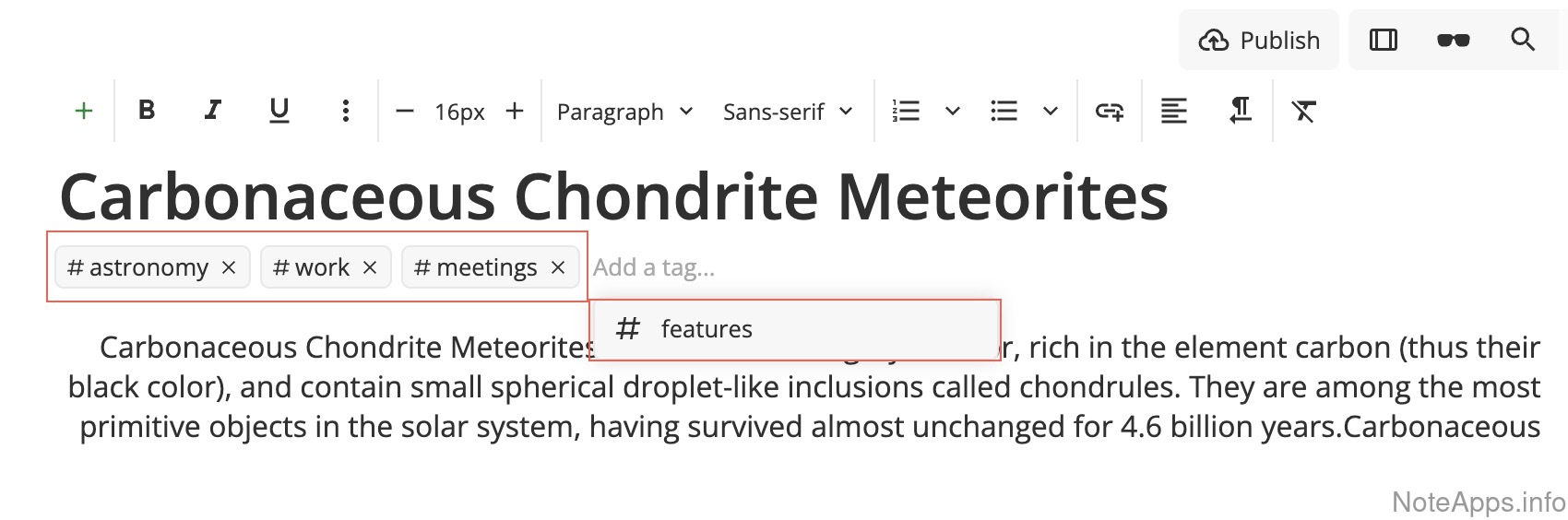Switch text direction with paragraph icon
Image resolution: width=1568 pixels, height=520 pixels.
point(1240,112)
